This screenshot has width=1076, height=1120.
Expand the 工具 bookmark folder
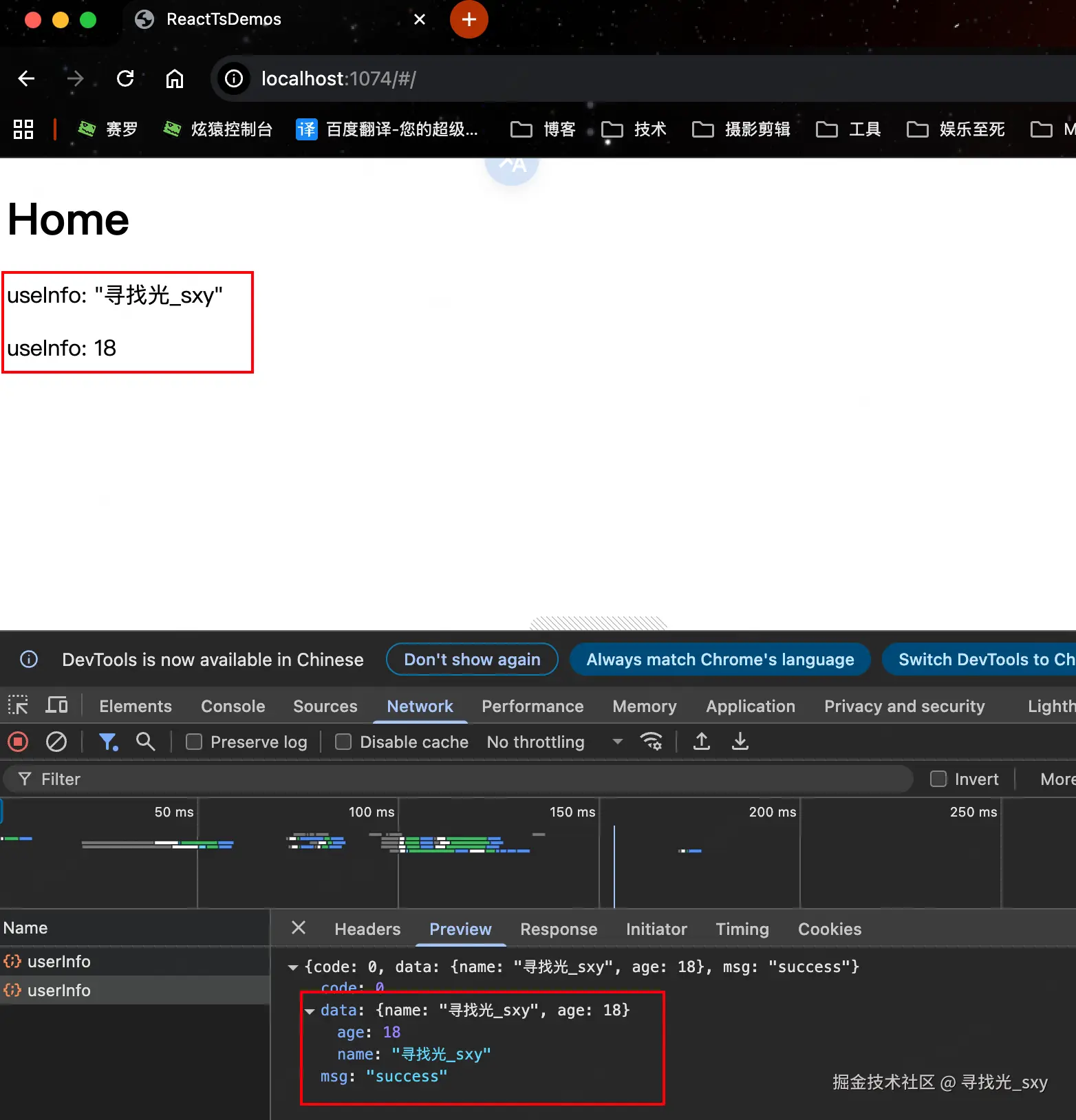[848, 129]
